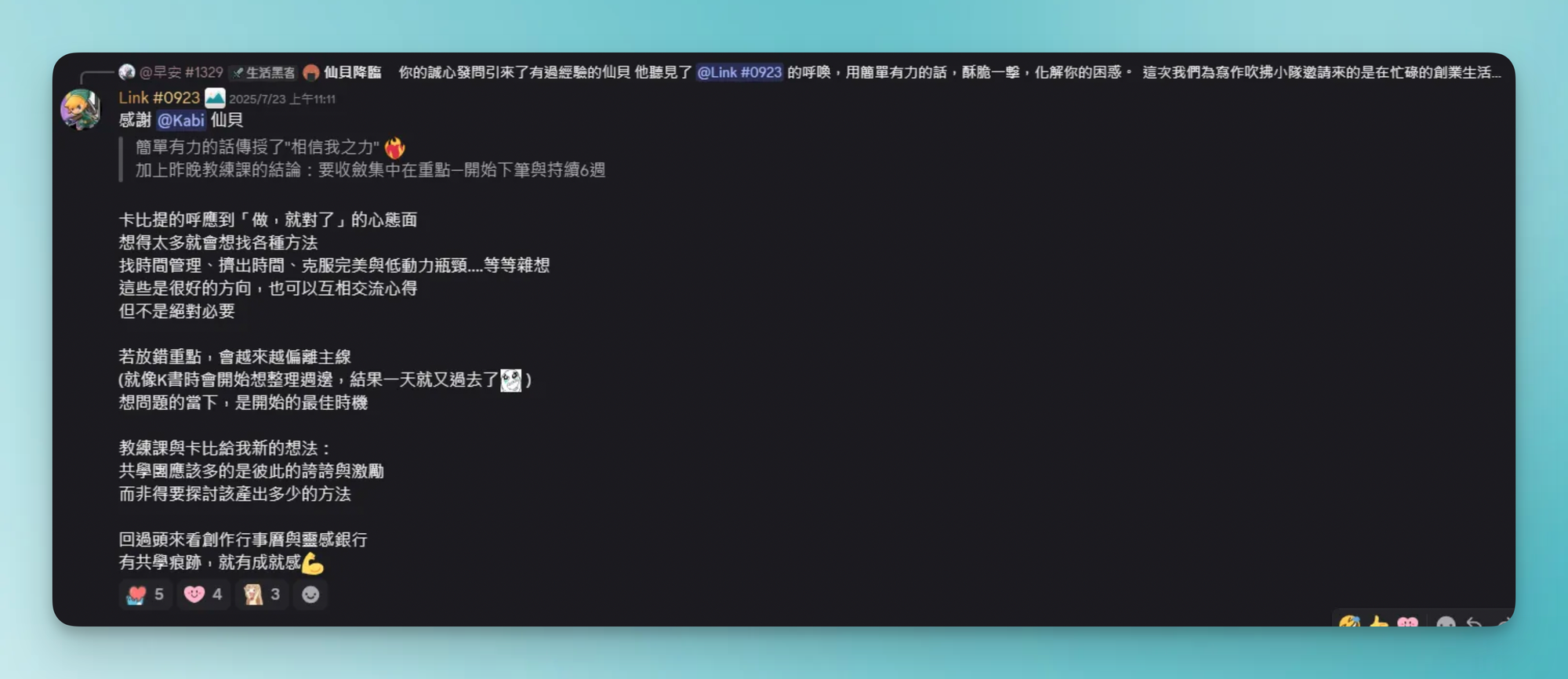Image resolution: width=1568 pixels, height=679 pixels.
Task: Open emoji picker from hover toolbar smiley
Action: pyautogui.click(x=1446, y=623)
